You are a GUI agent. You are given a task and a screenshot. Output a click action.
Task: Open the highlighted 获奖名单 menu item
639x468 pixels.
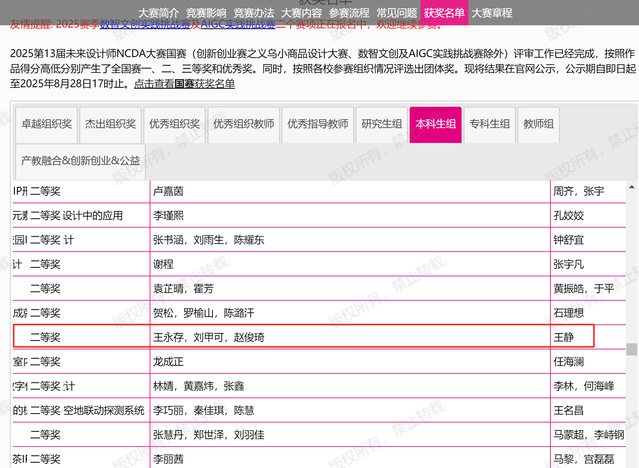click(x=444, y=12)
